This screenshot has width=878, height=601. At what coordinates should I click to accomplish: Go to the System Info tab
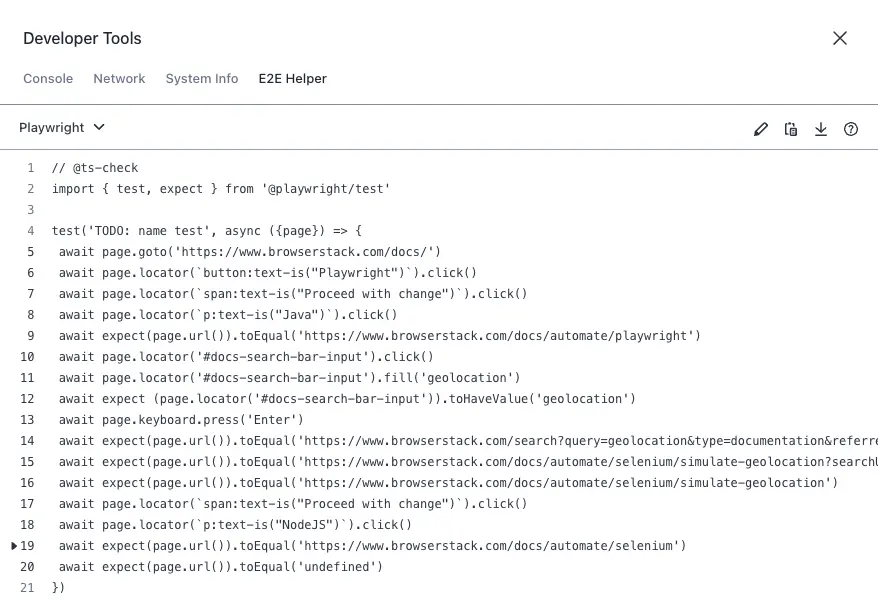point(202,79)
